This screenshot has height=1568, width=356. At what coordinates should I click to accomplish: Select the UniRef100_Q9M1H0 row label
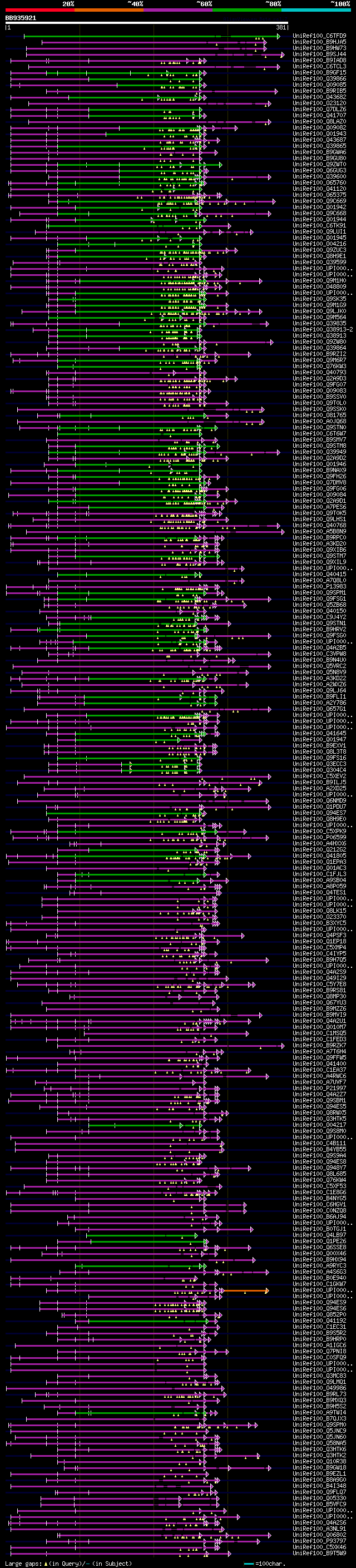pos(319,280)
